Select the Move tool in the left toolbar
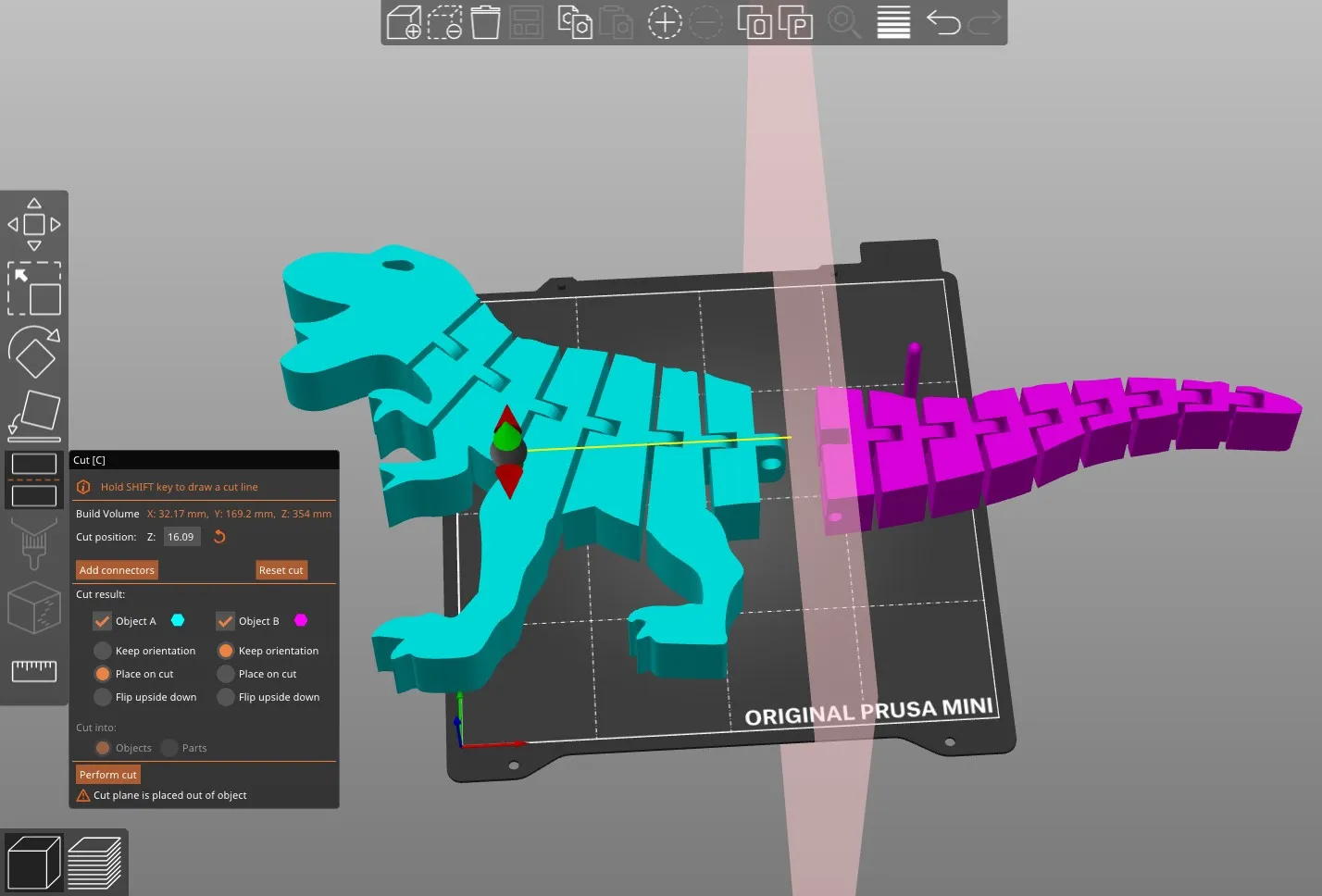 34,222
